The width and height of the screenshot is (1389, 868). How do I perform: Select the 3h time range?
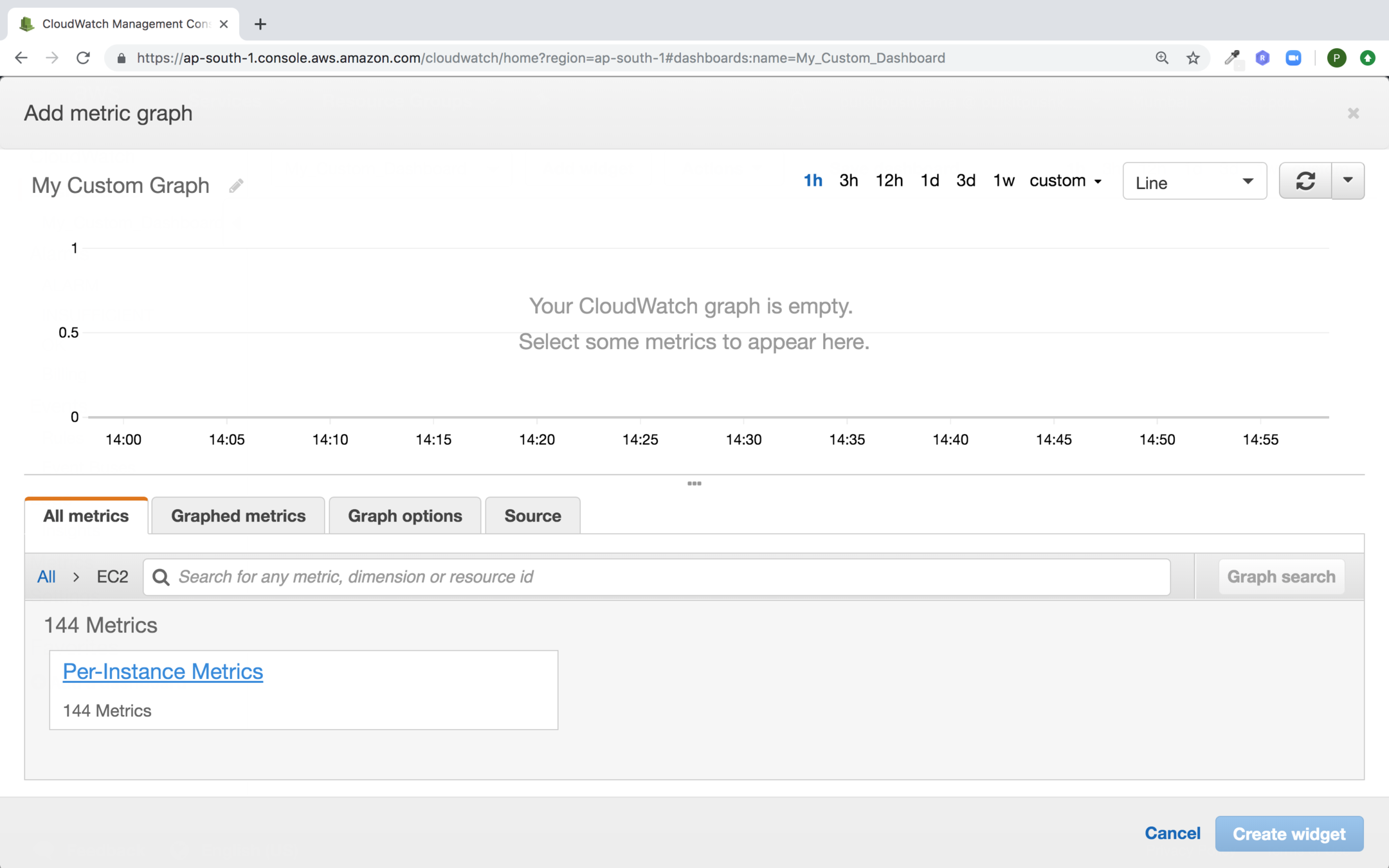(x=848, y=181)
